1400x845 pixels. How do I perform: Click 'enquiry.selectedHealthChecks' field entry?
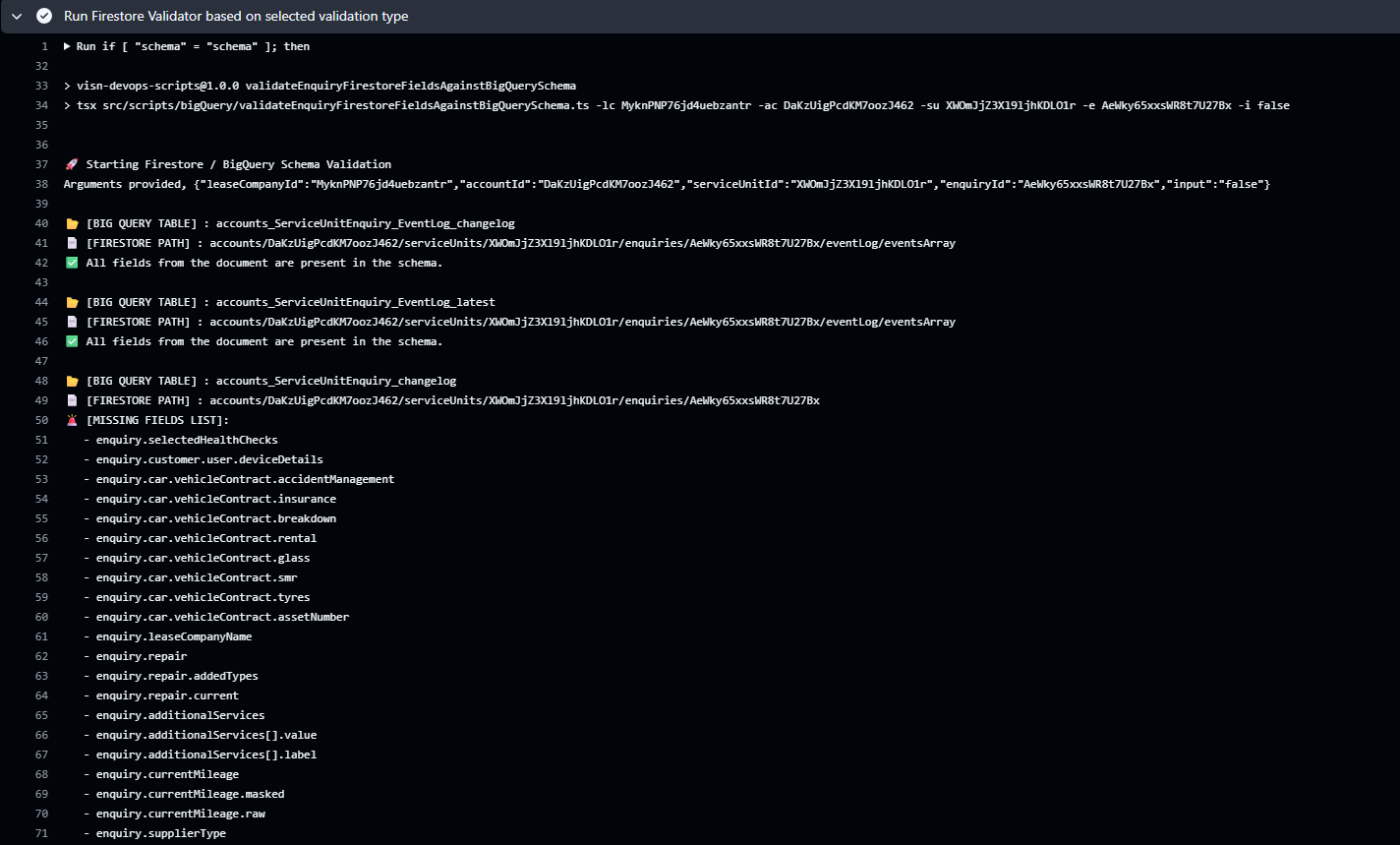(x=187, y=440)
